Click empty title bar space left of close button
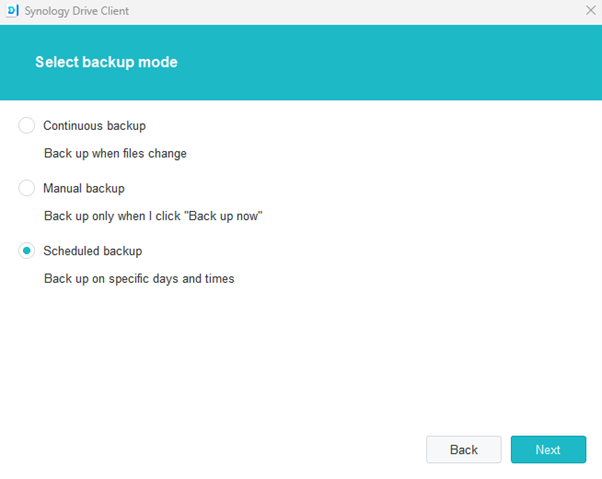602x479 pixels. click(x=400, y=11)
